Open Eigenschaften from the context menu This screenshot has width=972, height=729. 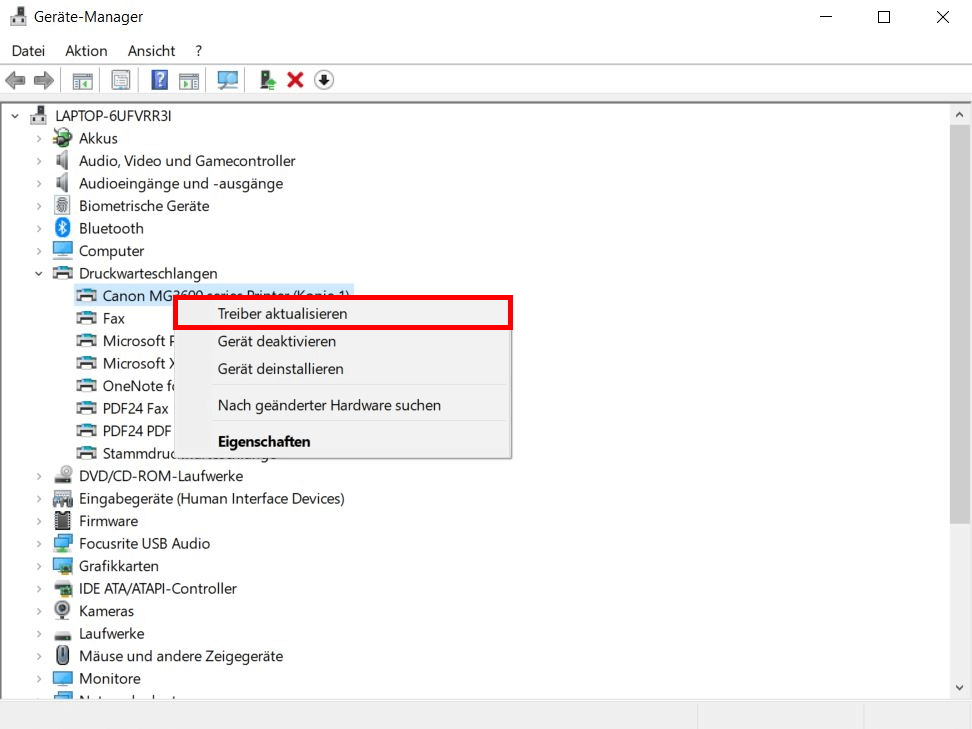pyautogui.click(x=343, y=441)
